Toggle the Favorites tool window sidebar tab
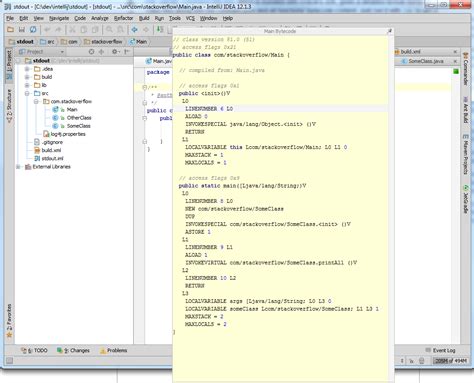The width and height of the screenshot is (474, 383). pos(9,320)
